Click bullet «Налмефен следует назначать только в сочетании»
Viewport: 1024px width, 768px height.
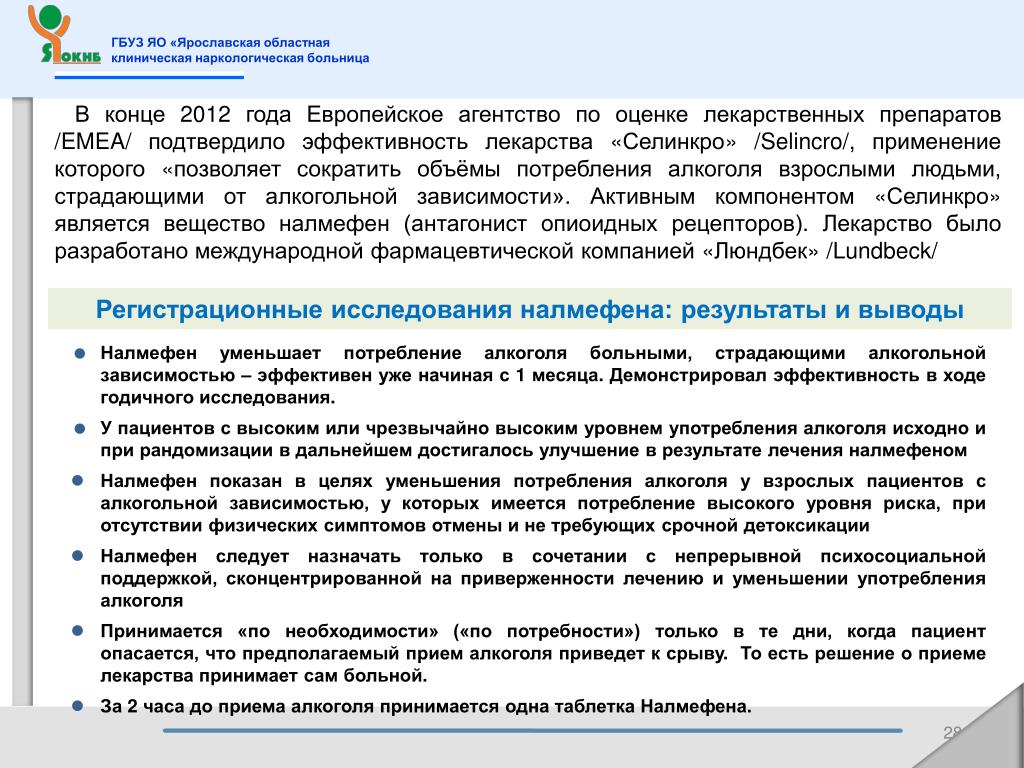point(543,556)
